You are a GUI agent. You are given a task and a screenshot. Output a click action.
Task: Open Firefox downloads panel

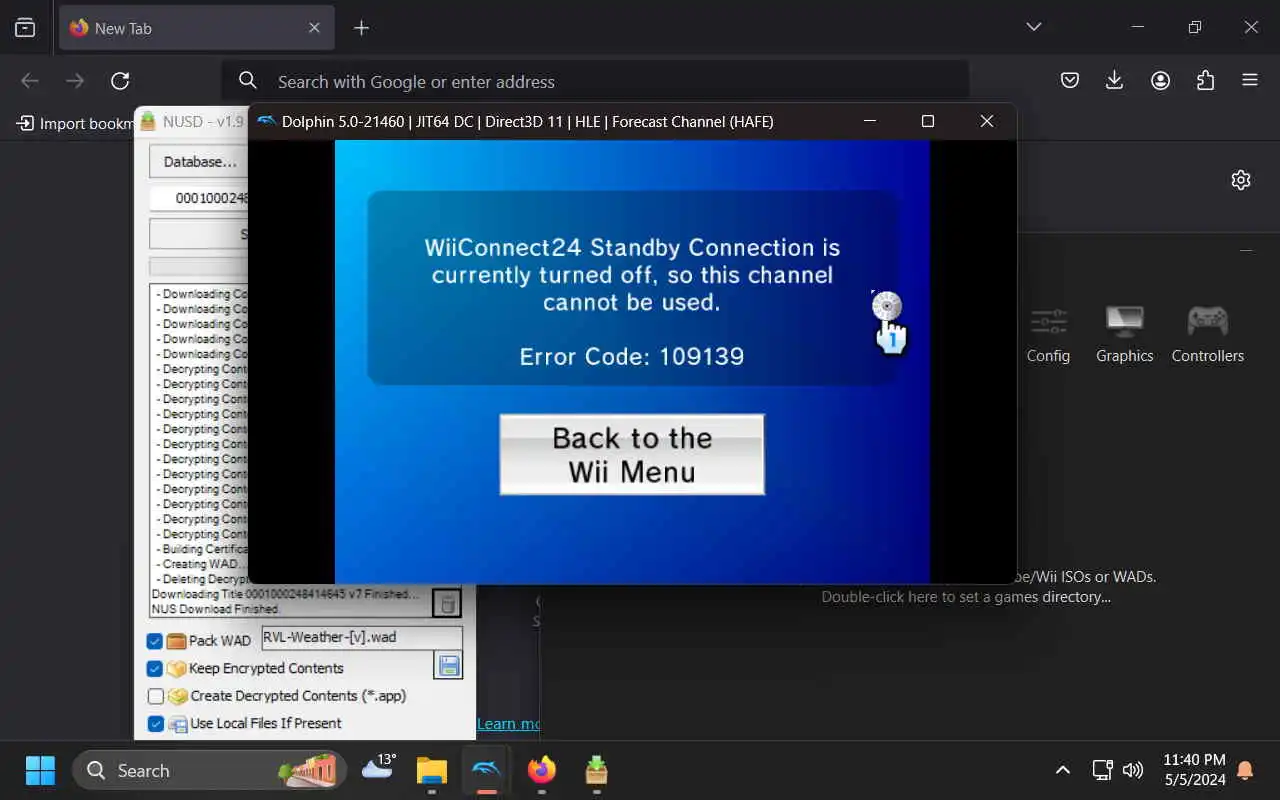click(x=1115, y=81)
